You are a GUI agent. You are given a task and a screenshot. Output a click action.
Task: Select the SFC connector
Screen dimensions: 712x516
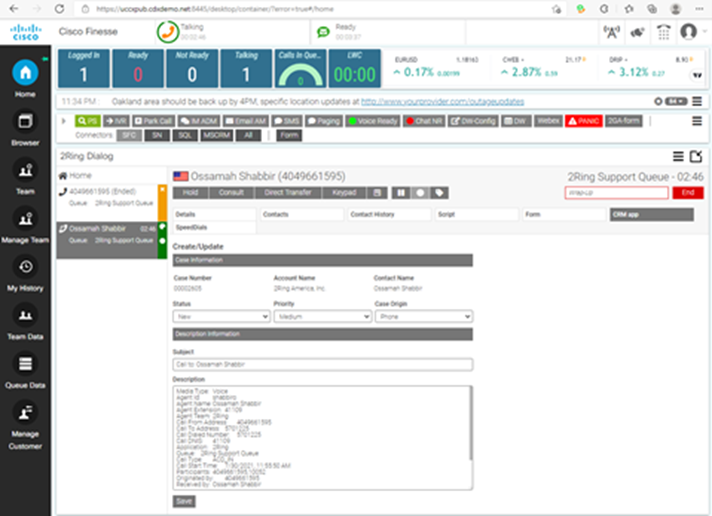(129, 135)
